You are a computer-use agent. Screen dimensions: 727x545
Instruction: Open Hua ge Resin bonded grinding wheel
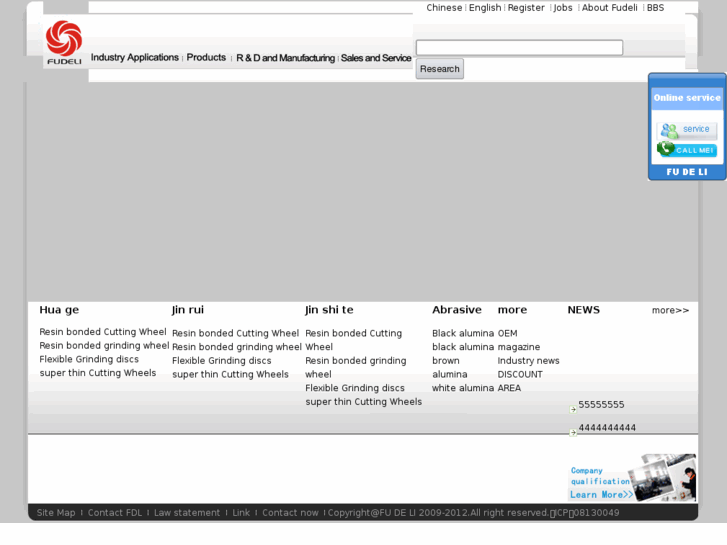104,346
